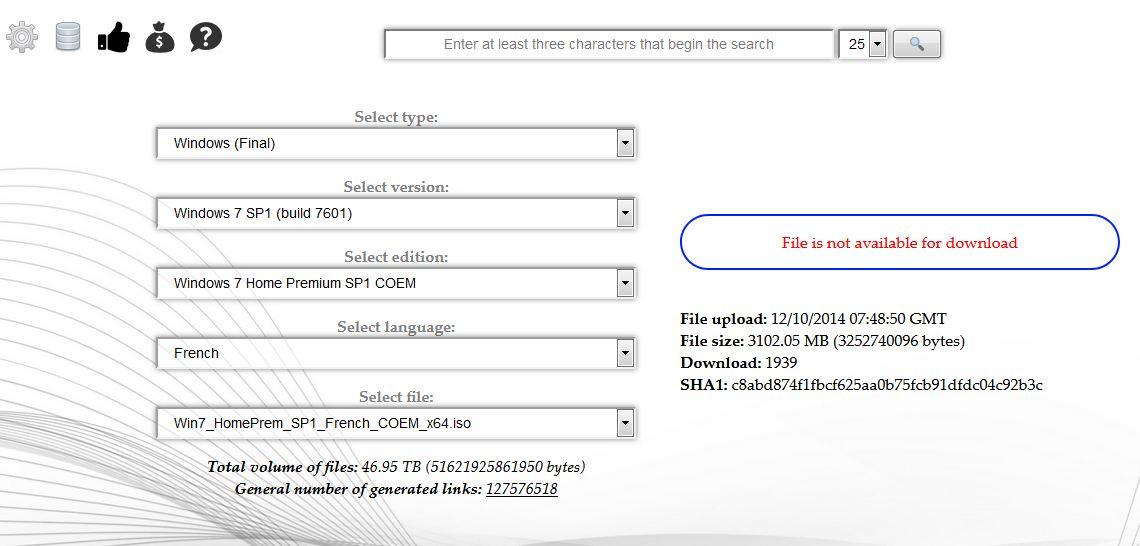Click the total volume of files text
The width and height of the screenshot is (1140, 546).
click(396, 467)
